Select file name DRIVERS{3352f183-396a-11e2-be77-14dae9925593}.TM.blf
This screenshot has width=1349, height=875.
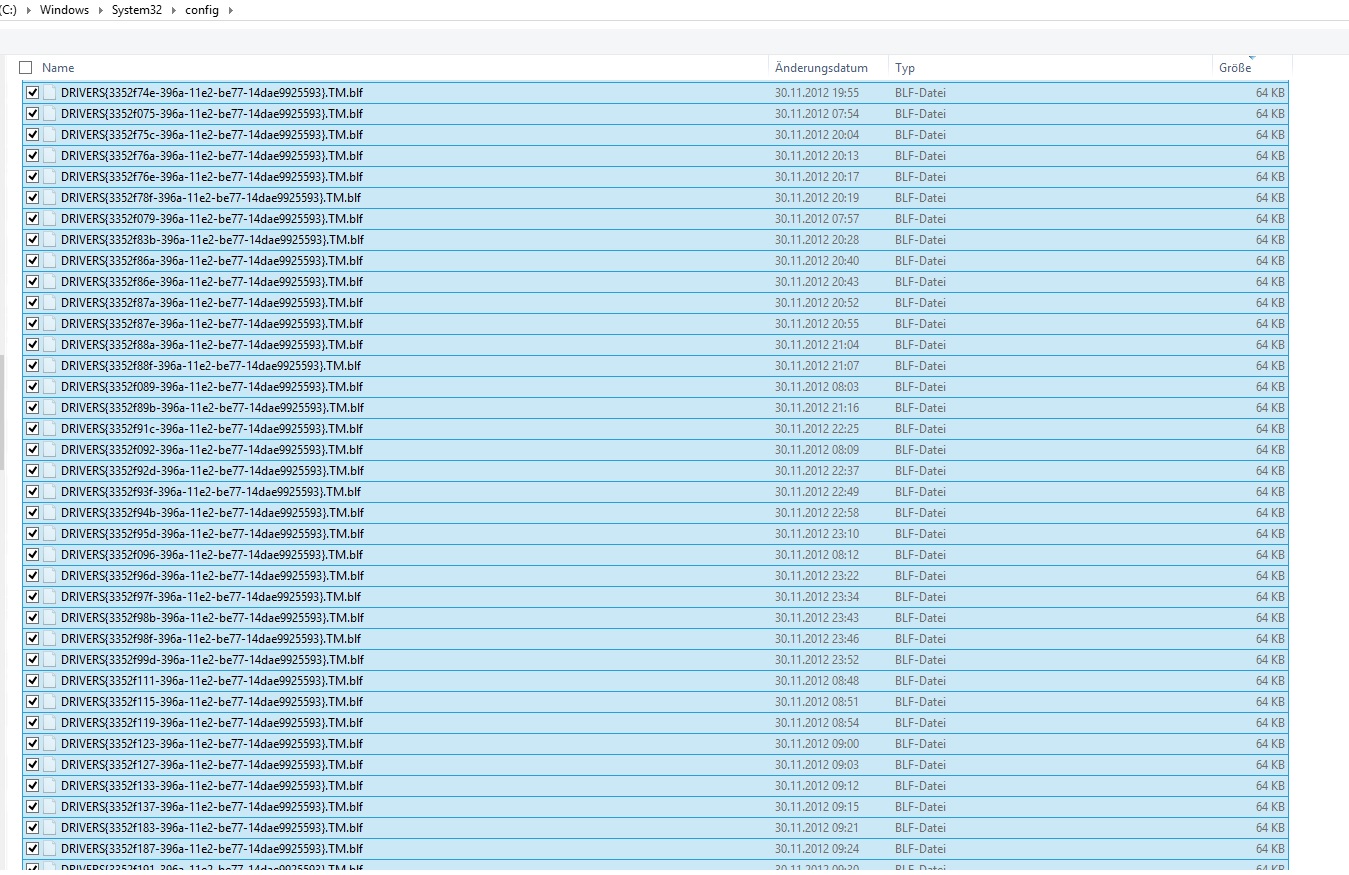coord(212,828)
